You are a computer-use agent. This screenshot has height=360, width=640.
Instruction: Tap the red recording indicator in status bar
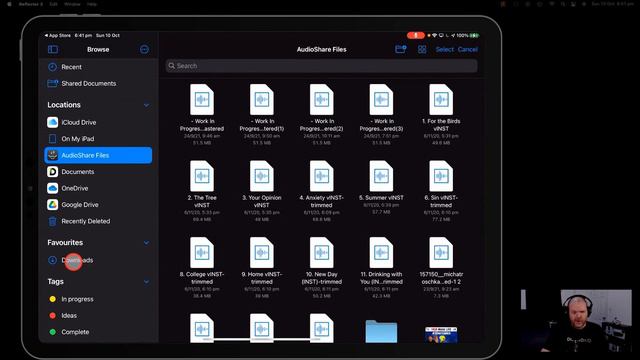(x=416, y=36)
